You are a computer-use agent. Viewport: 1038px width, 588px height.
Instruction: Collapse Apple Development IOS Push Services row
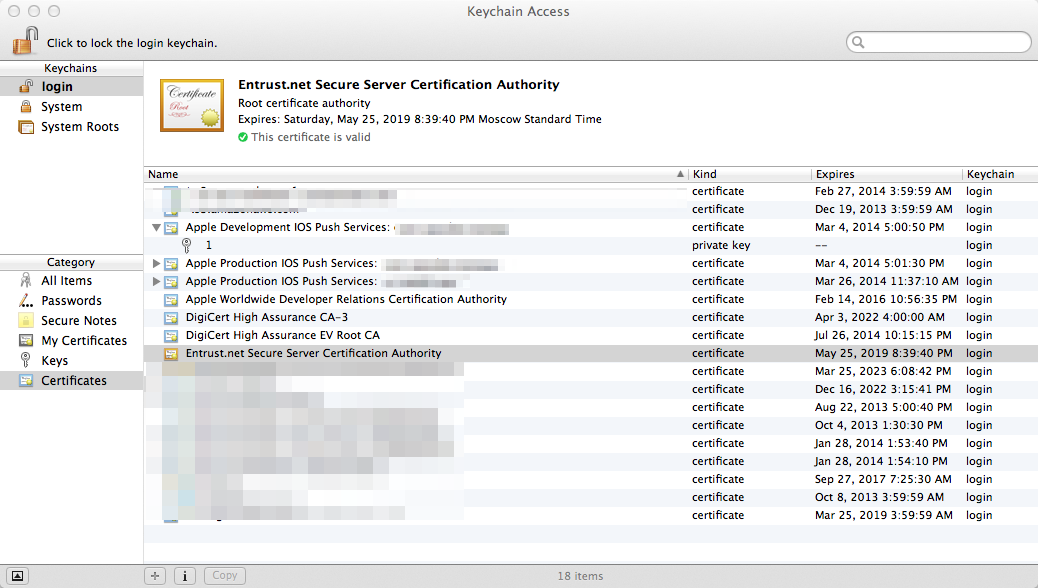pos(156,228)
